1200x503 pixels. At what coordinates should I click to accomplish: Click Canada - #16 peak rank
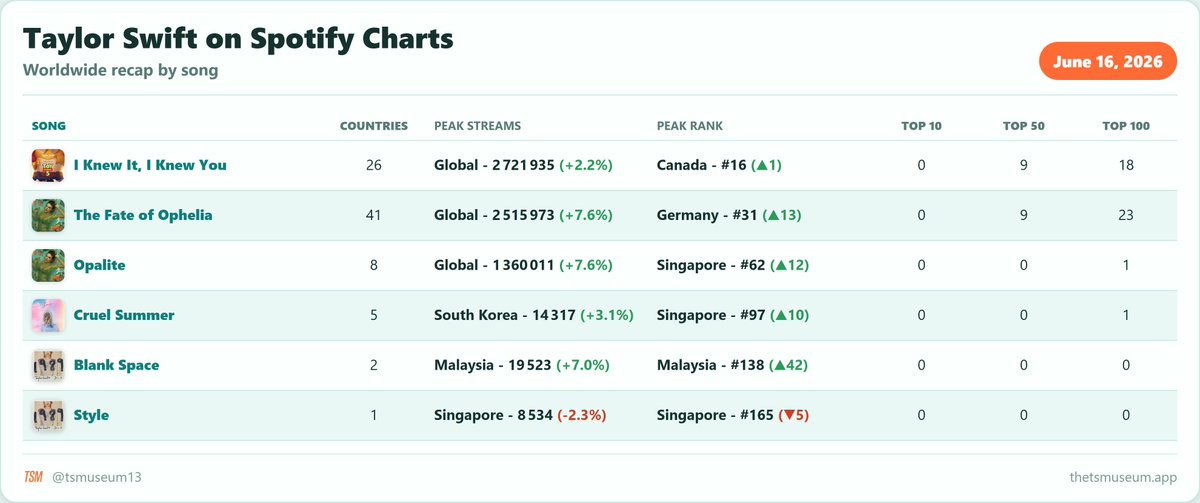(x=719, y=165)
